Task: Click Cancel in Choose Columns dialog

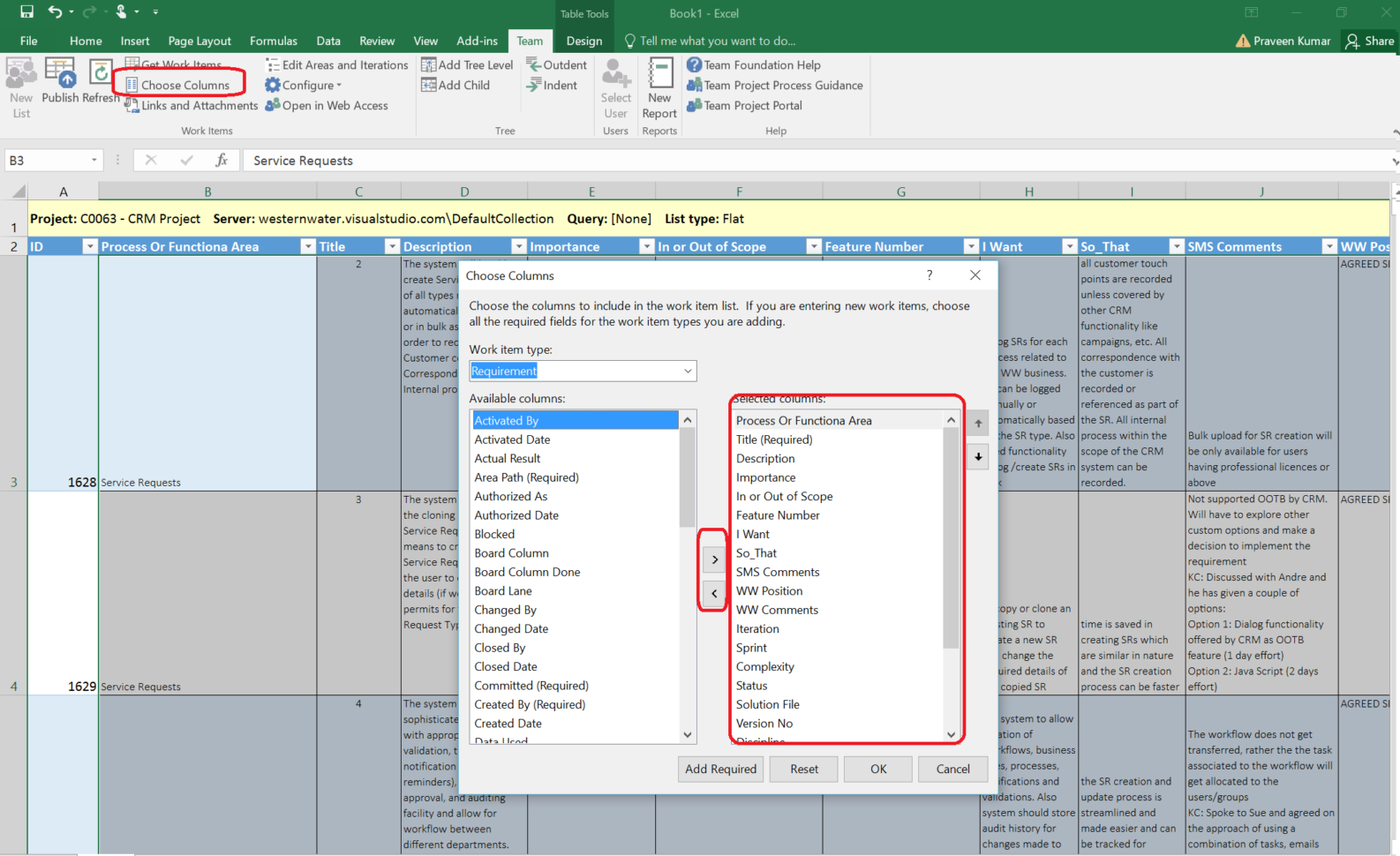Action: (952, 769)
